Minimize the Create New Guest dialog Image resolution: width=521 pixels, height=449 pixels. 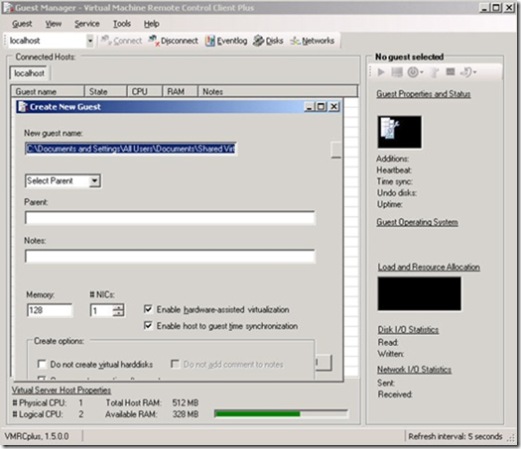click(x=309, y=107)
